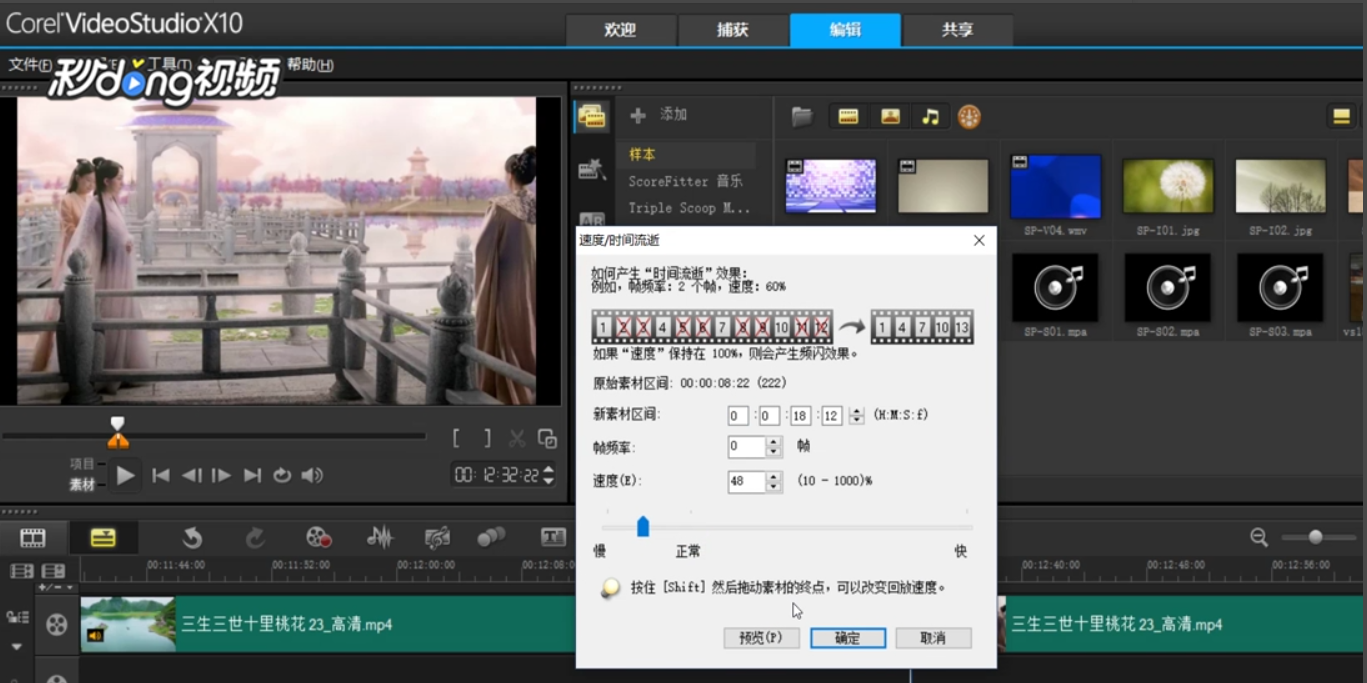Adjust the timeline zoom slider
Screen dimensions: 1367x683
pyautogui.click(x=1316, y=537)
